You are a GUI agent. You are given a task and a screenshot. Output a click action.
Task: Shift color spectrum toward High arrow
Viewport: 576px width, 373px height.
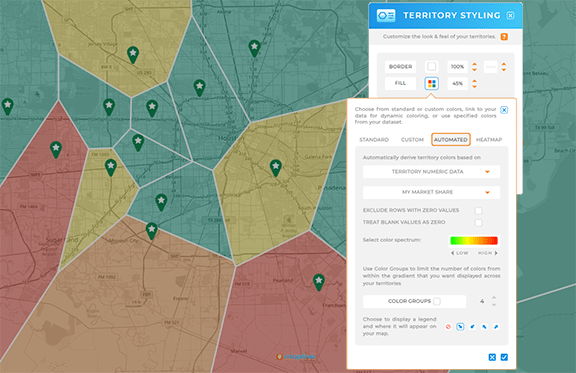(496, 253)
